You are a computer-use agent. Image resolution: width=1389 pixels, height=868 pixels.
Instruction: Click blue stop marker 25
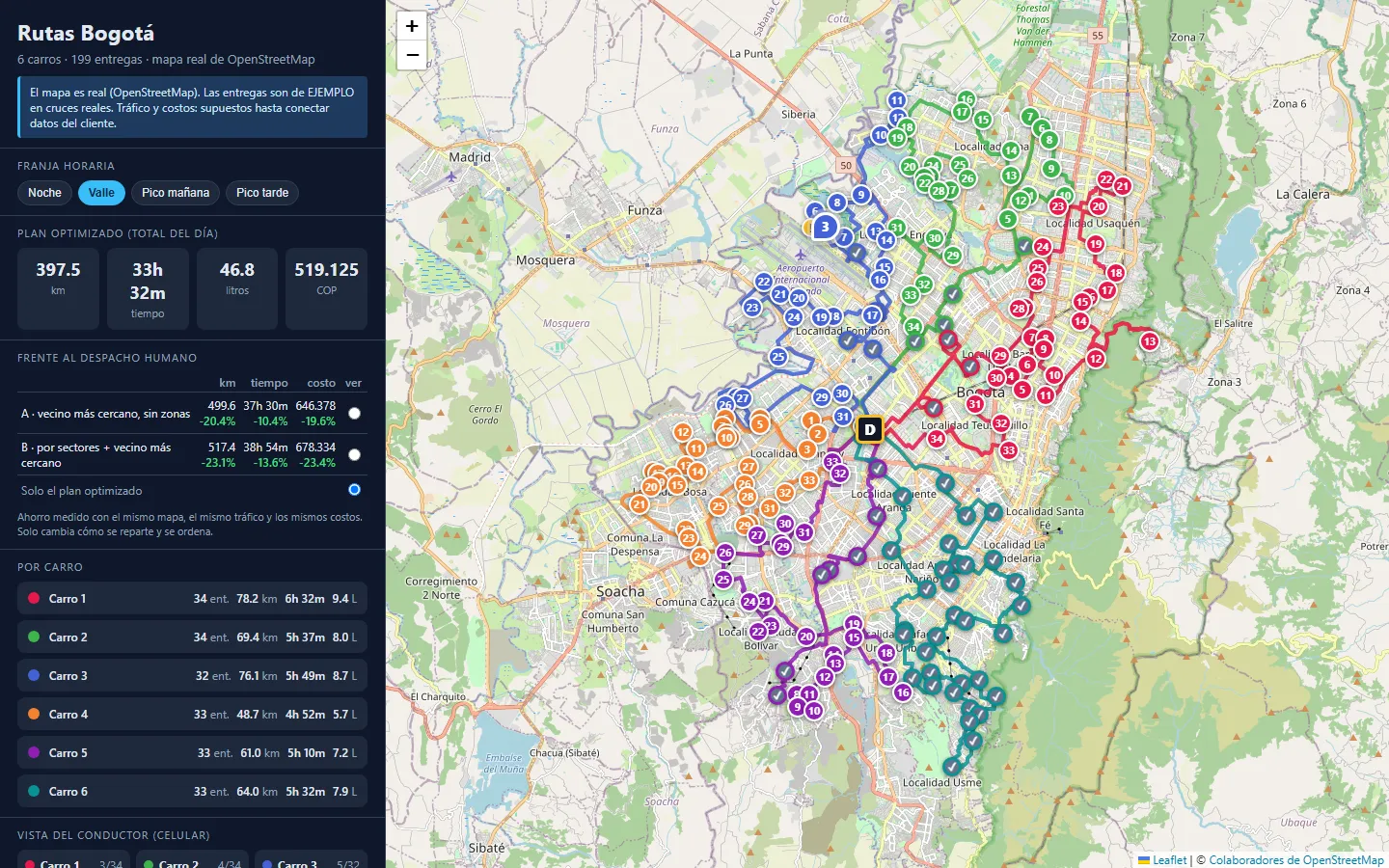pos(778,357)
